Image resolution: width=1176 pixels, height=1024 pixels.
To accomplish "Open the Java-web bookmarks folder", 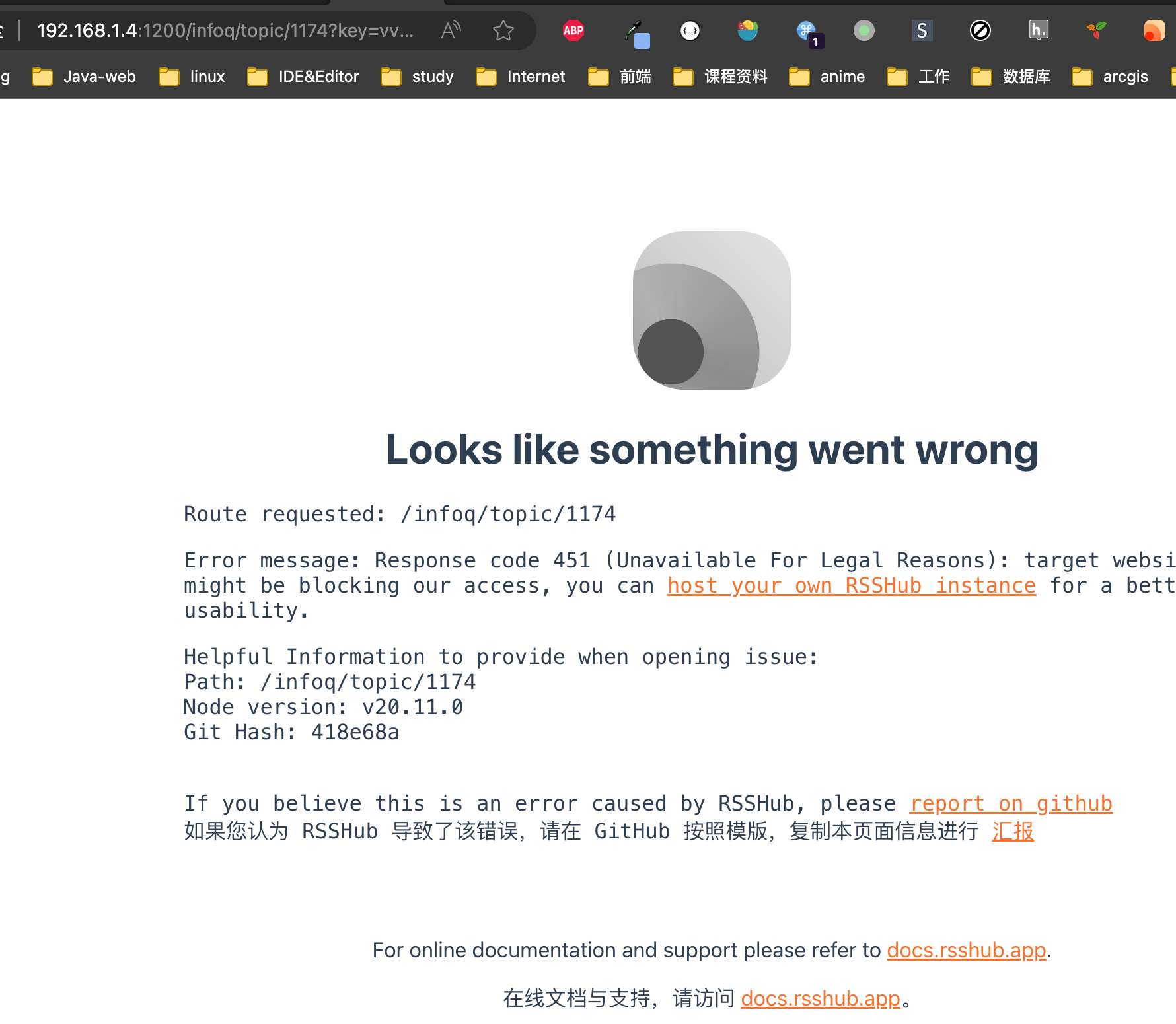I will coord(85,77).
